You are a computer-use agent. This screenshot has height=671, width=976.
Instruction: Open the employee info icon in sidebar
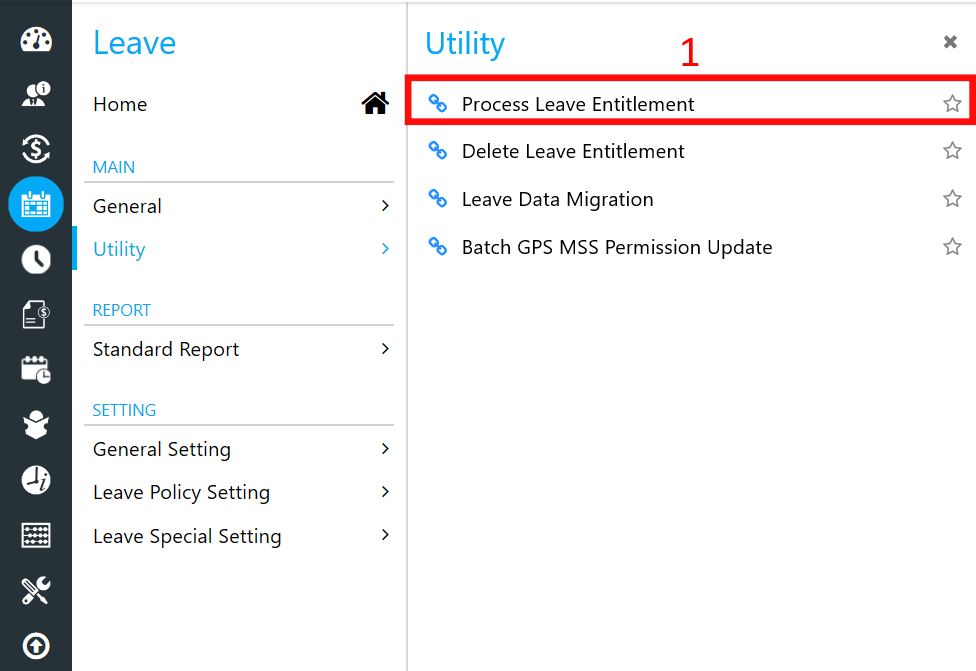[x=36, y=94]
